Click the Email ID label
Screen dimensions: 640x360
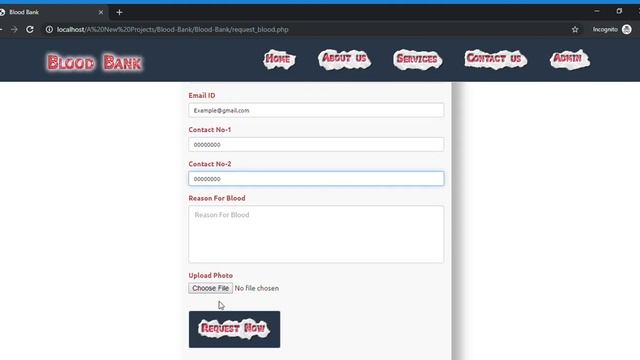[x=202, y=96]
